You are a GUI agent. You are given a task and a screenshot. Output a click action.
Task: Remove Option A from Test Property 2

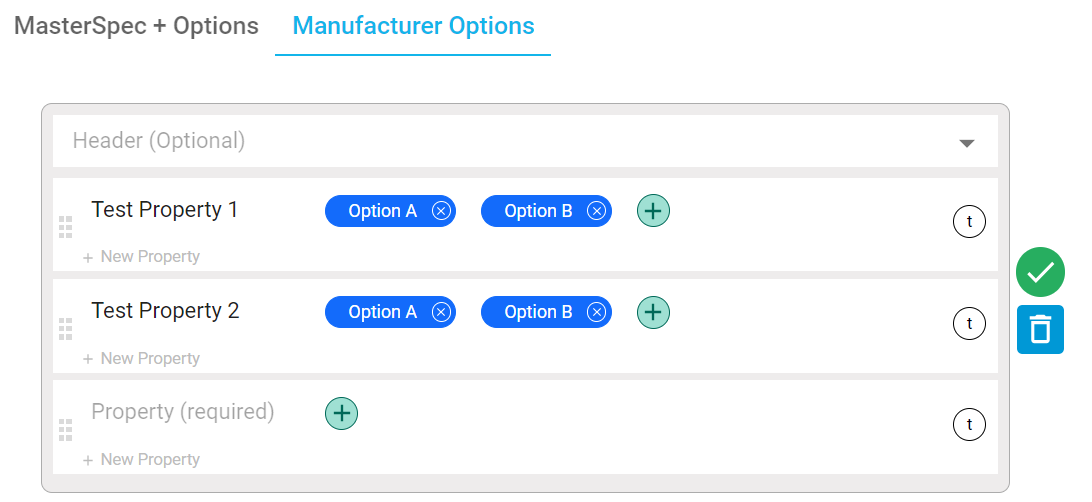click(441, 312)
